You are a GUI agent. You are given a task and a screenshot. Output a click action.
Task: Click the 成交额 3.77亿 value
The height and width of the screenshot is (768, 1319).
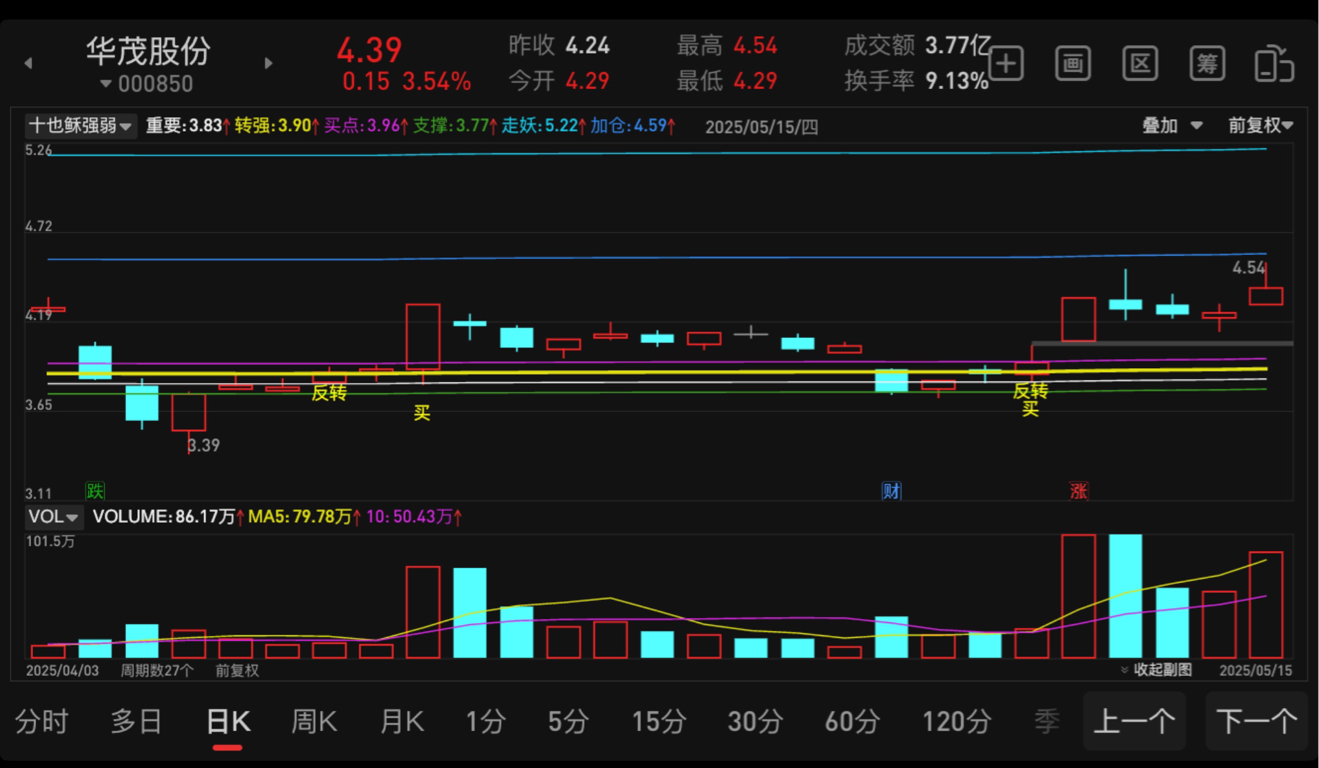pyautogui.click(x=957, y=46)
